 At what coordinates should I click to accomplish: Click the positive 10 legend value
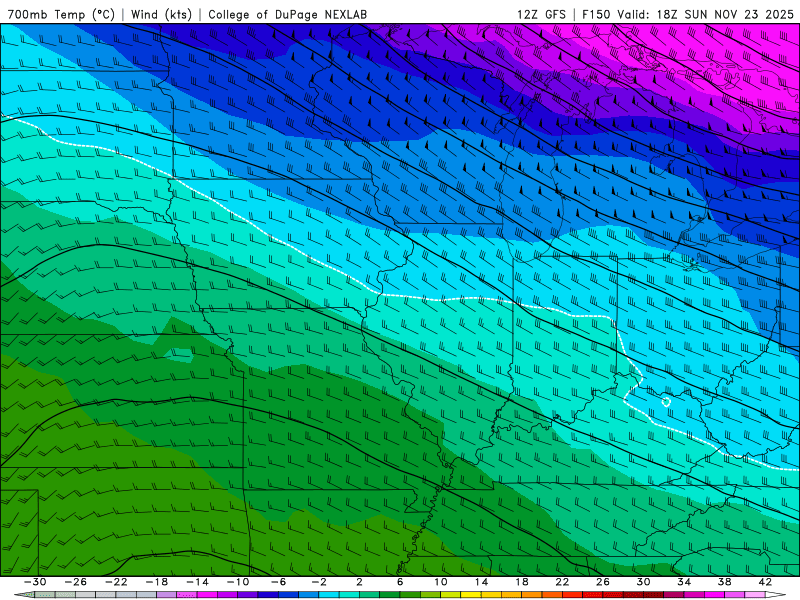pyautogui.click(x=441, y=582)
